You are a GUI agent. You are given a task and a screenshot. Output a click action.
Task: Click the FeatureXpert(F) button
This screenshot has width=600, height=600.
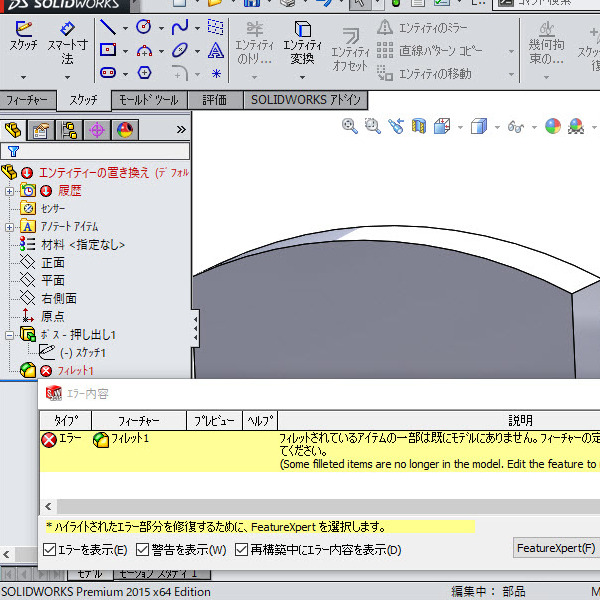click(x=556, y=548)
